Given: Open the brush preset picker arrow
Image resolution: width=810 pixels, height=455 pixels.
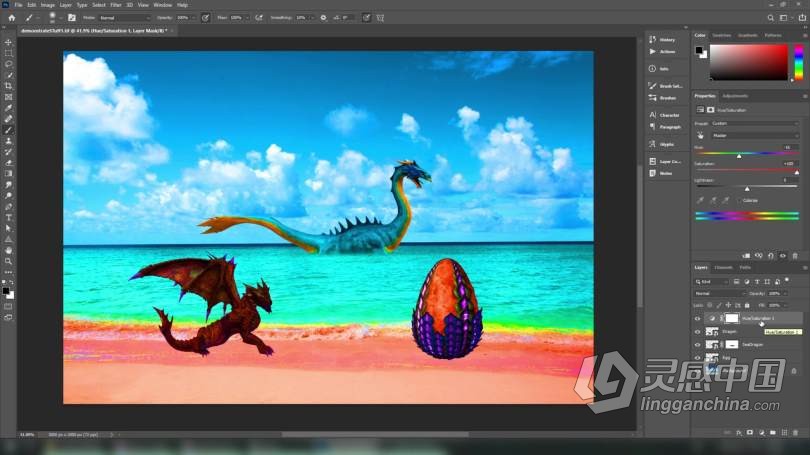Looking at the screenshot, I should [x=60, y=18].
